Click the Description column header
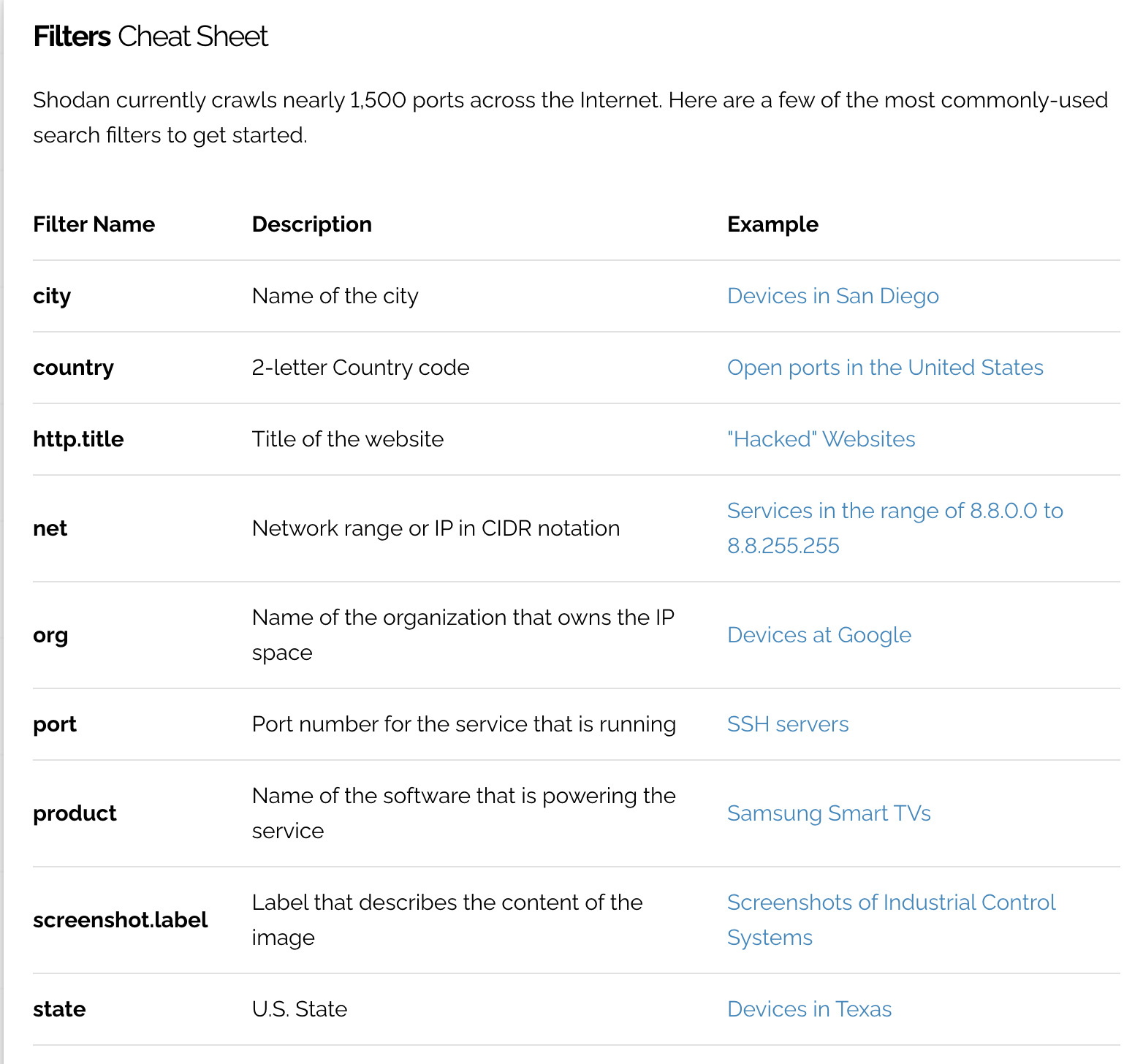Image resolution: width=1143 pixels, height=1064 pixels. coord(311,224)
